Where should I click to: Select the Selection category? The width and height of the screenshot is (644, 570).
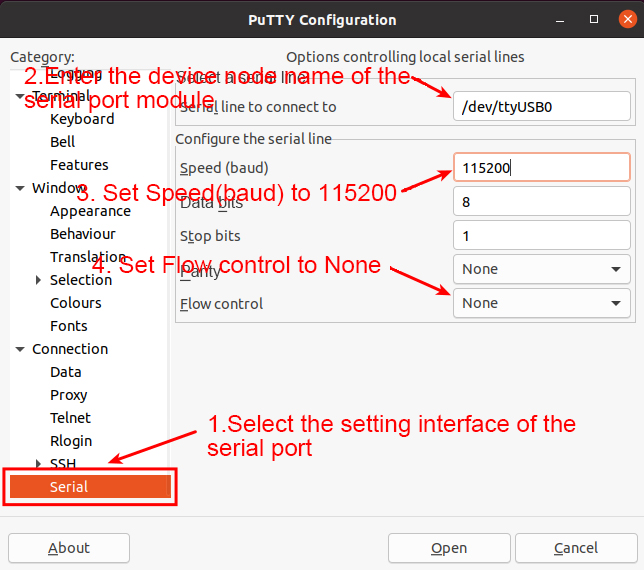[x=81, y=280]
